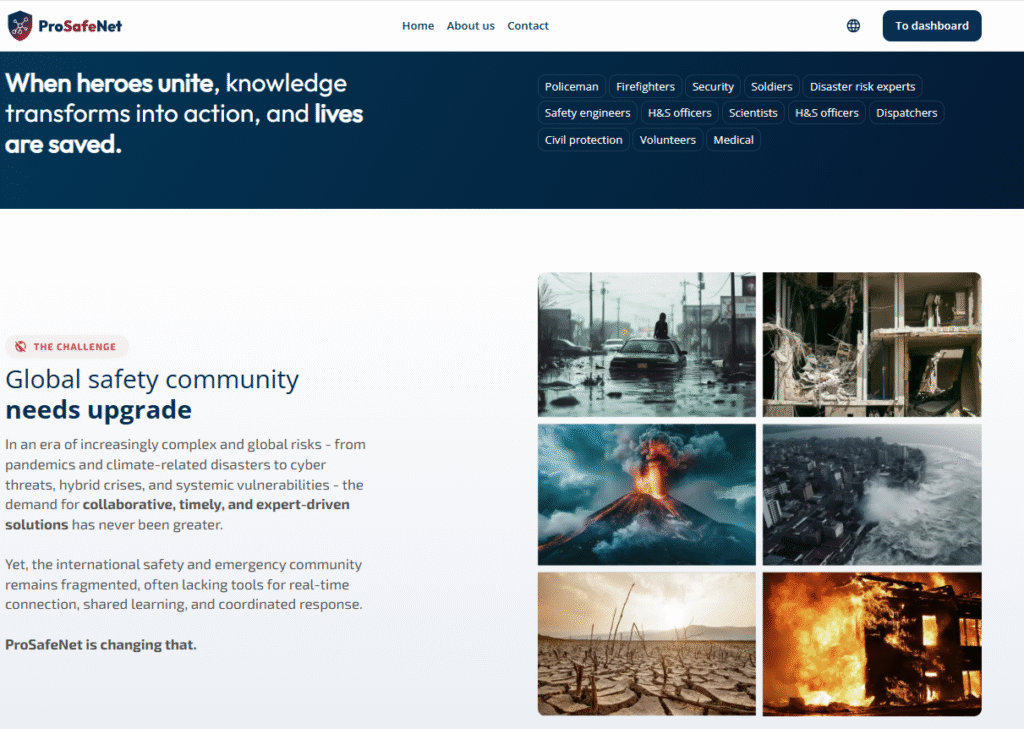
Task: Click the Dispatchers tag
Action: pyautogui.click(x=906, y=113)
